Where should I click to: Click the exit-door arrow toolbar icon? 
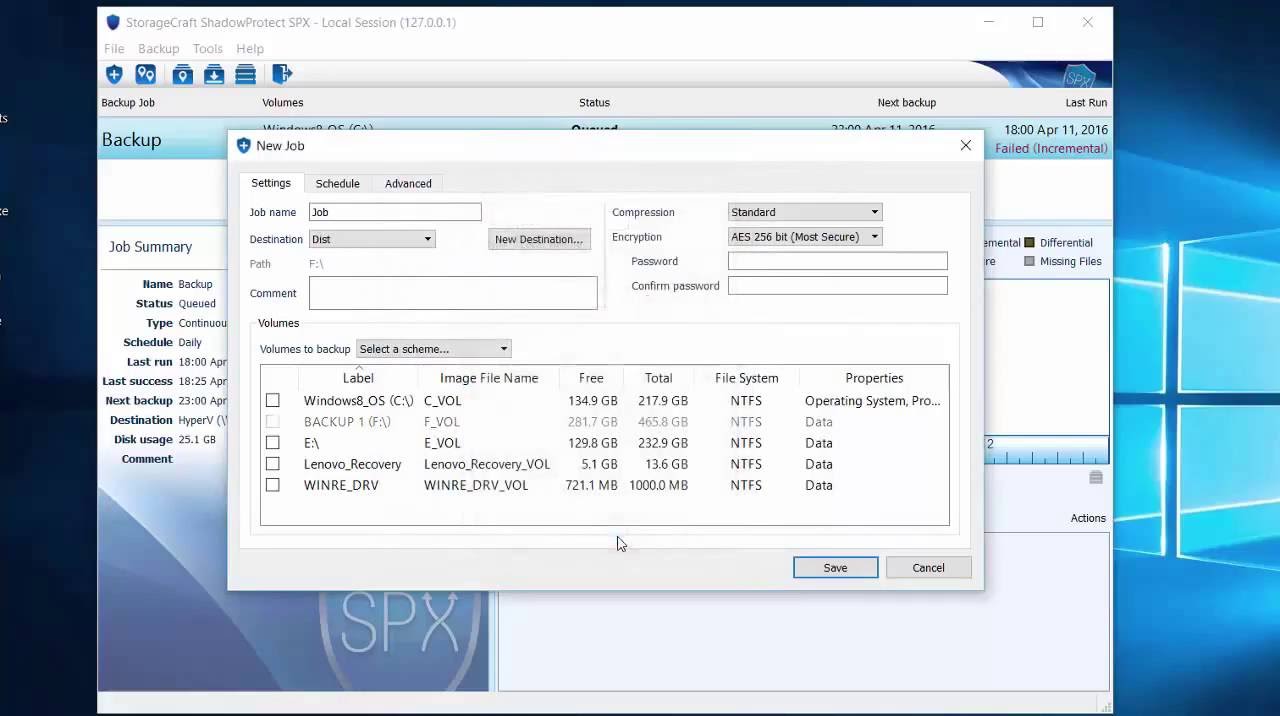point(281,74)
